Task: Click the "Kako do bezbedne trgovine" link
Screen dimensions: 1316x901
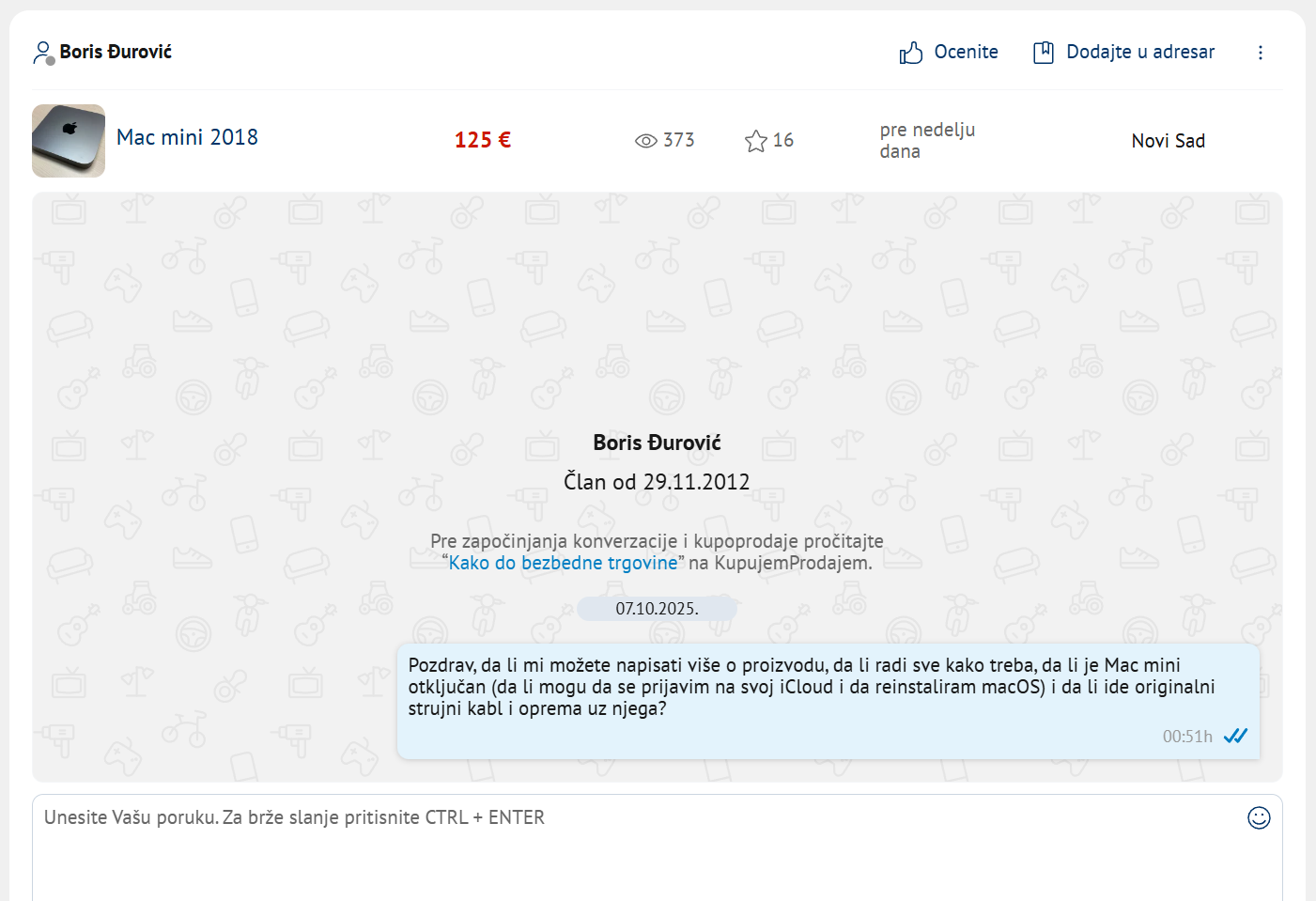Action: coord(563,563)
